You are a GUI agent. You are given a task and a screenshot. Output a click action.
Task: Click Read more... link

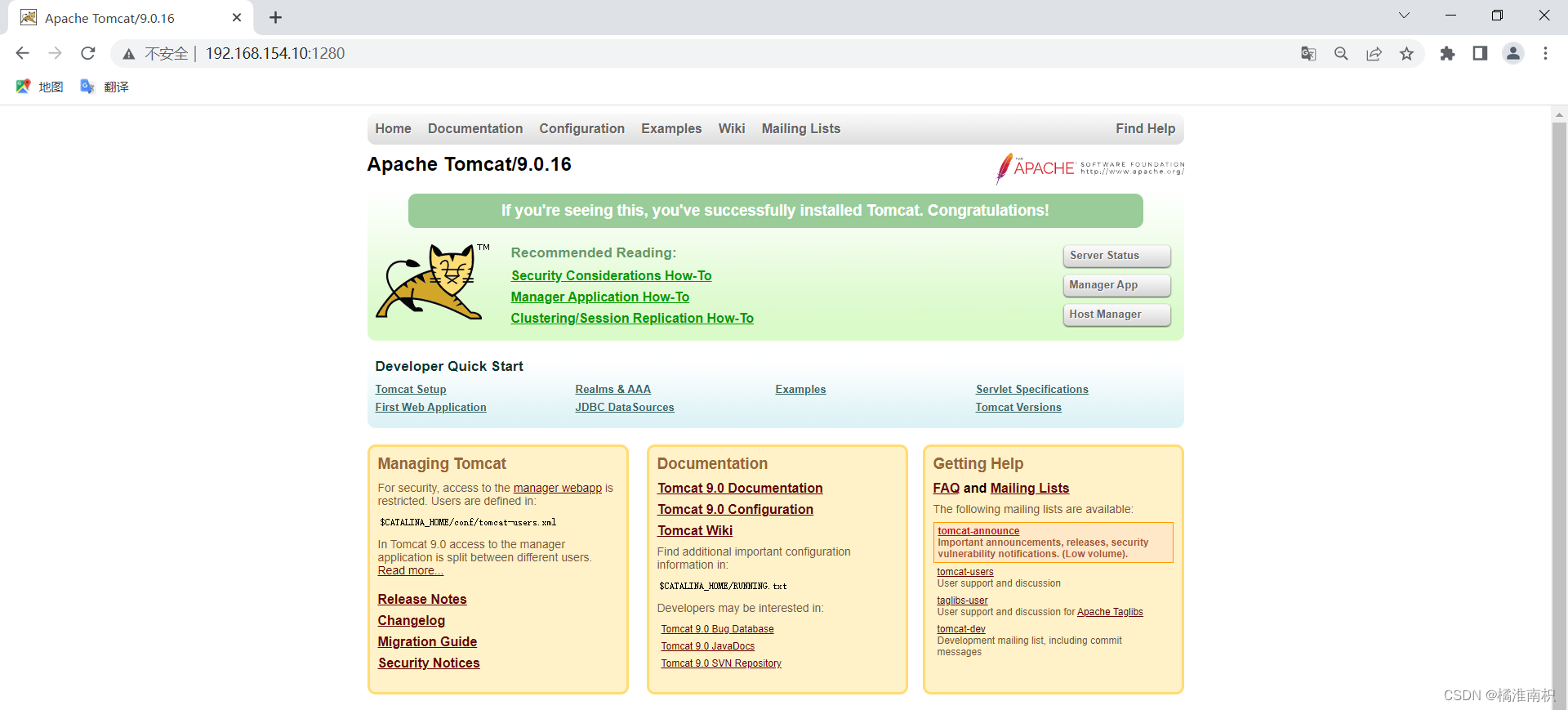[410, 570]
